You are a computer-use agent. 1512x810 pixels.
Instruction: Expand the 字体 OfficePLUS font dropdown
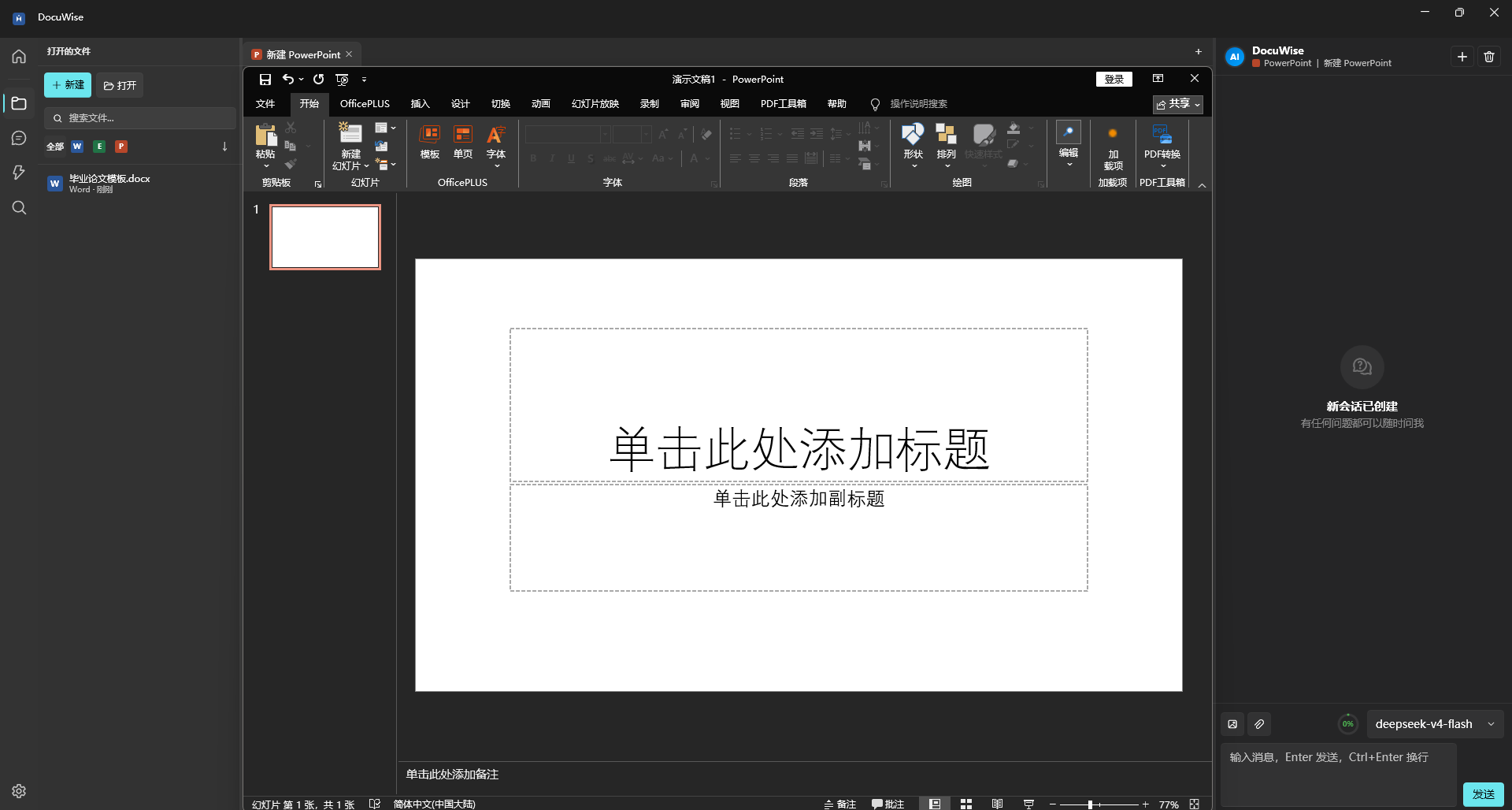[x=496, y=166]
